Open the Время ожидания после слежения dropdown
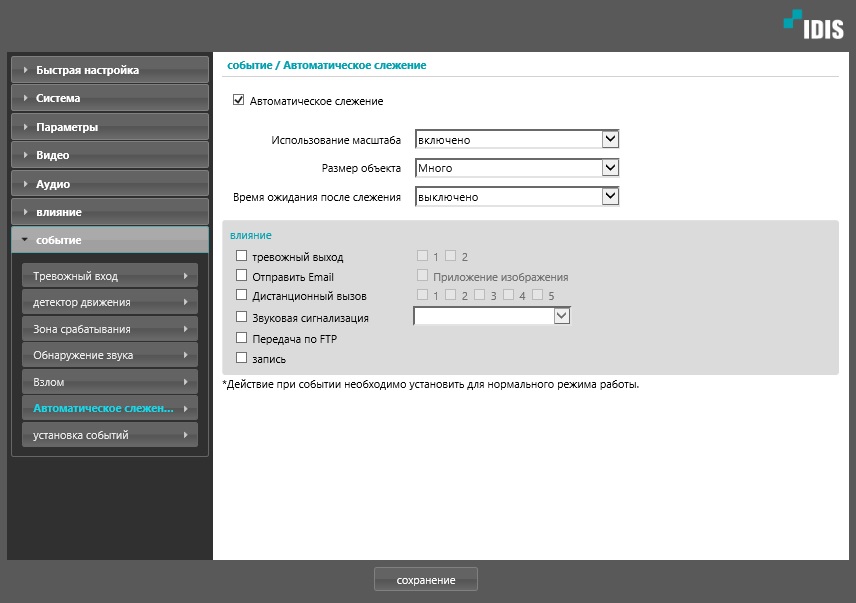 [516, 196]
